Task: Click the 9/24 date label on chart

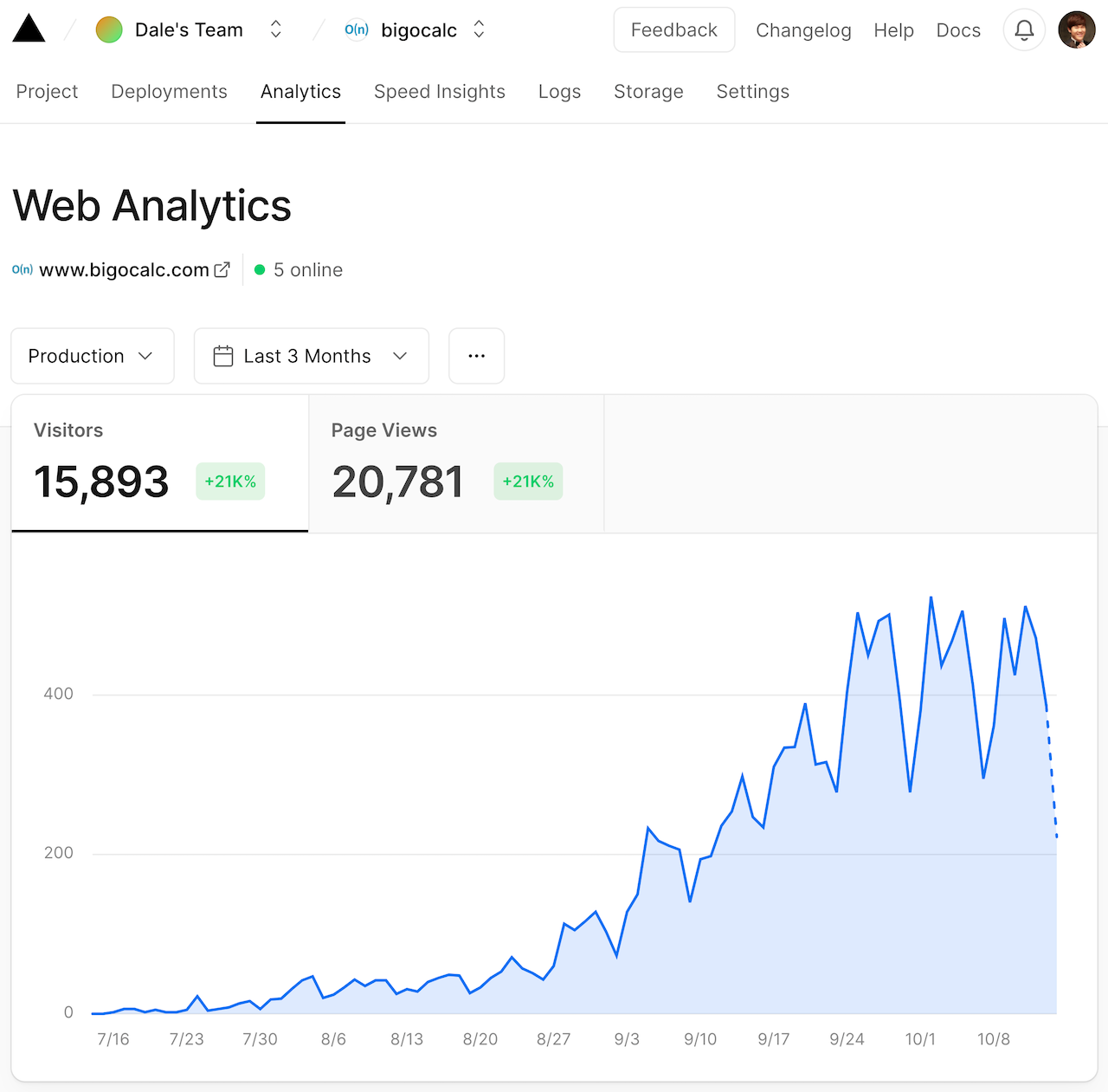Action: 847,1039
